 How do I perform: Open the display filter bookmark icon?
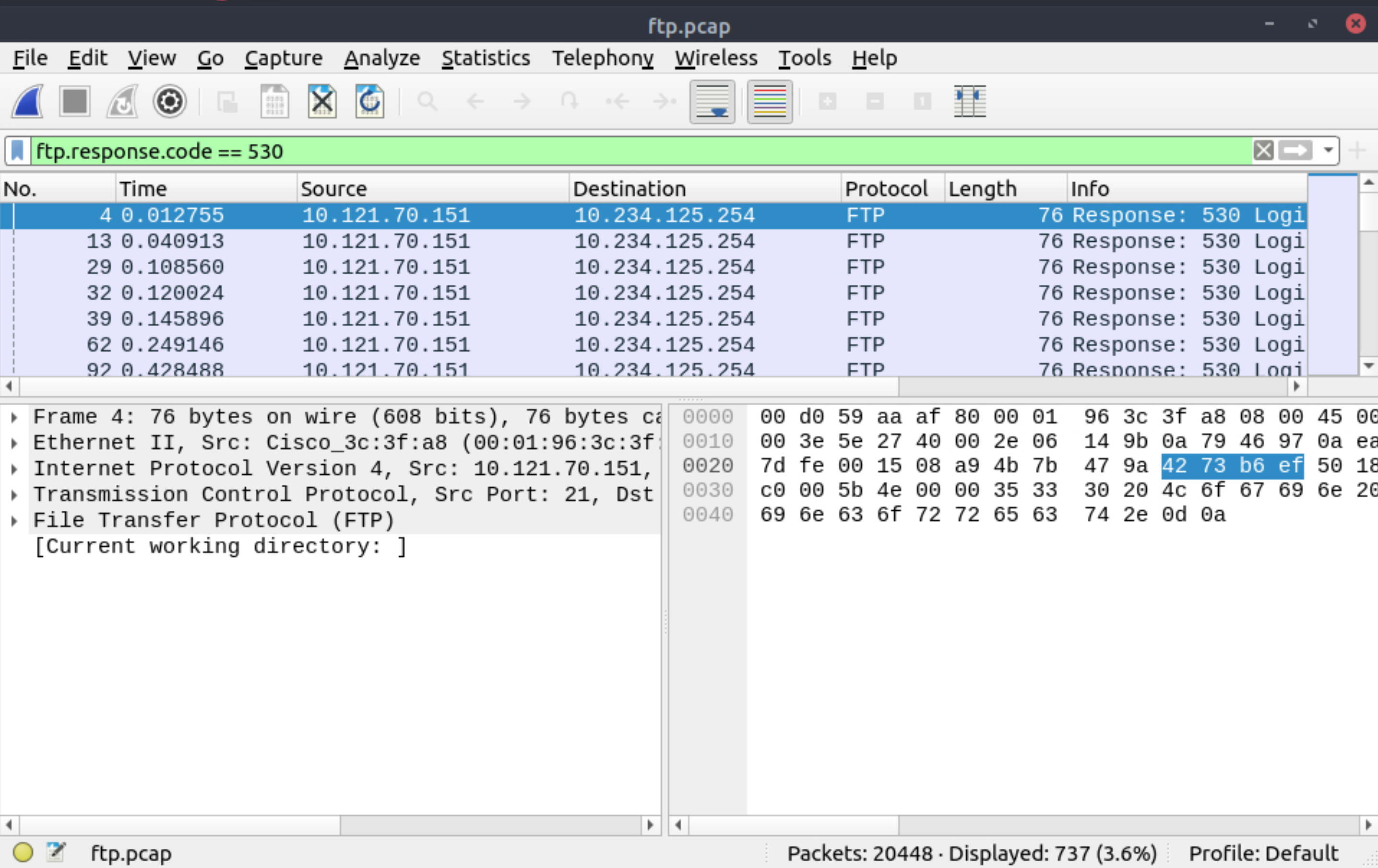click(18, 151)
